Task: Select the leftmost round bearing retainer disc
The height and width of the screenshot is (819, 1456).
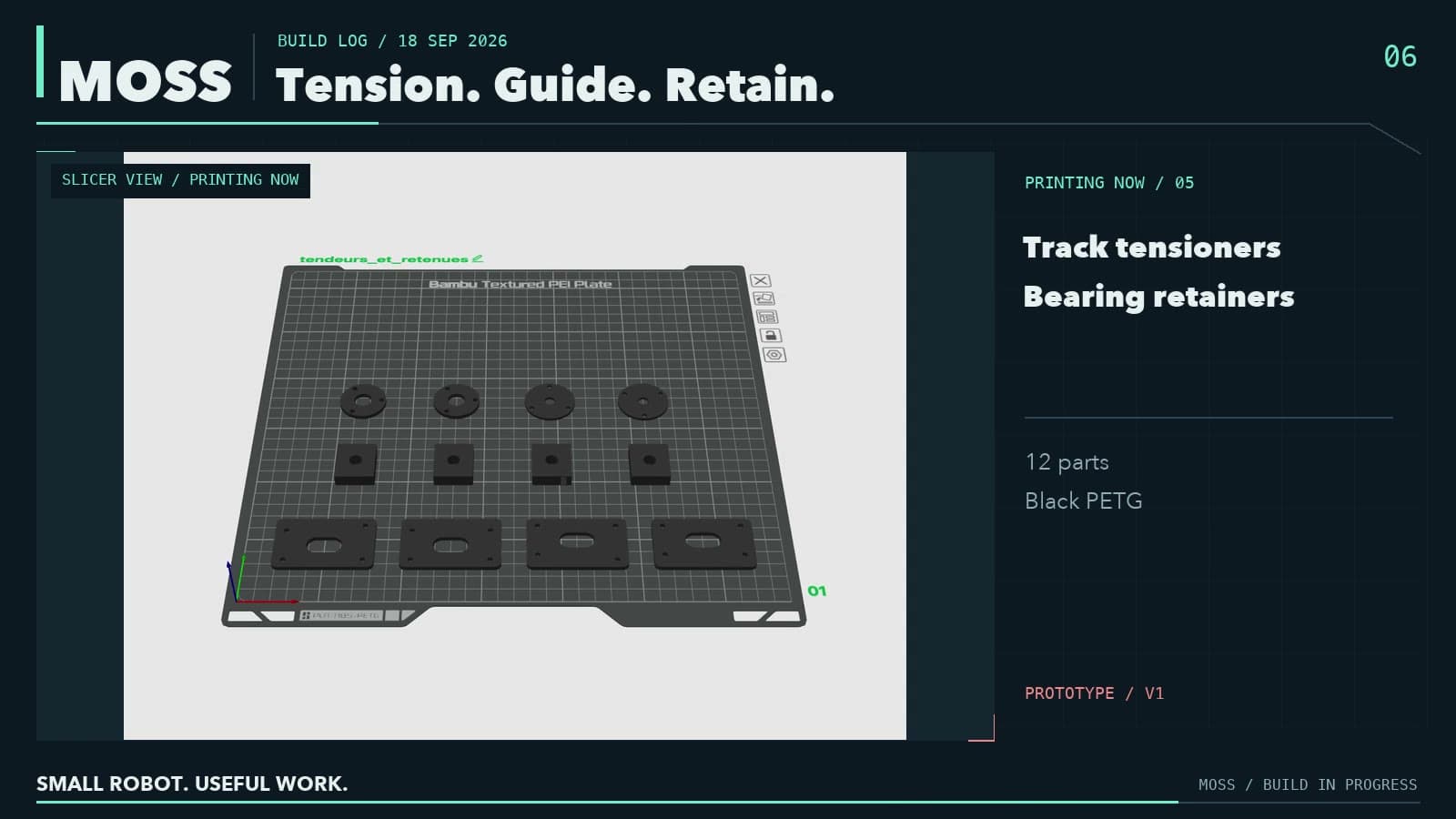Action: point(363,400)
